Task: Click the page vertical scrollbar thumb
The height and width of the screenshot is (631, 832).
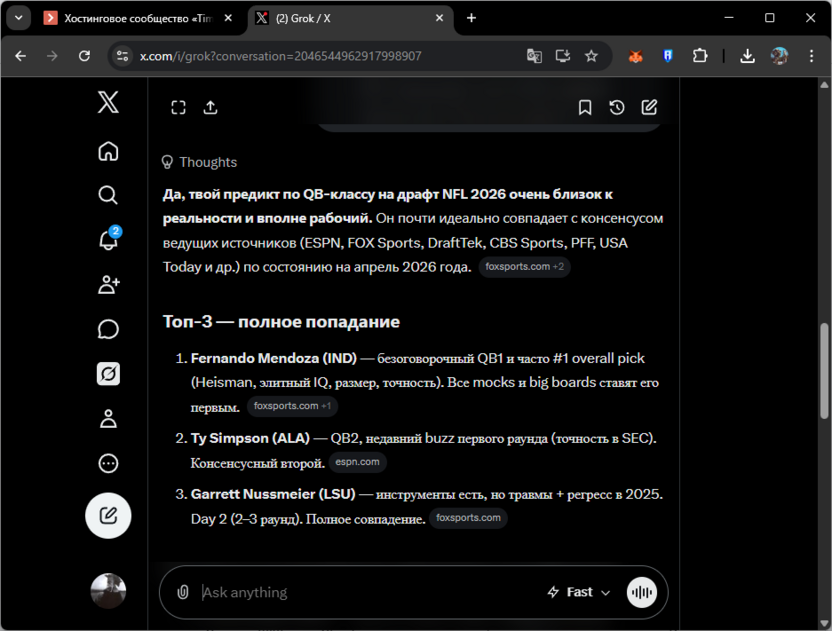Action: [x=824, y=371]
